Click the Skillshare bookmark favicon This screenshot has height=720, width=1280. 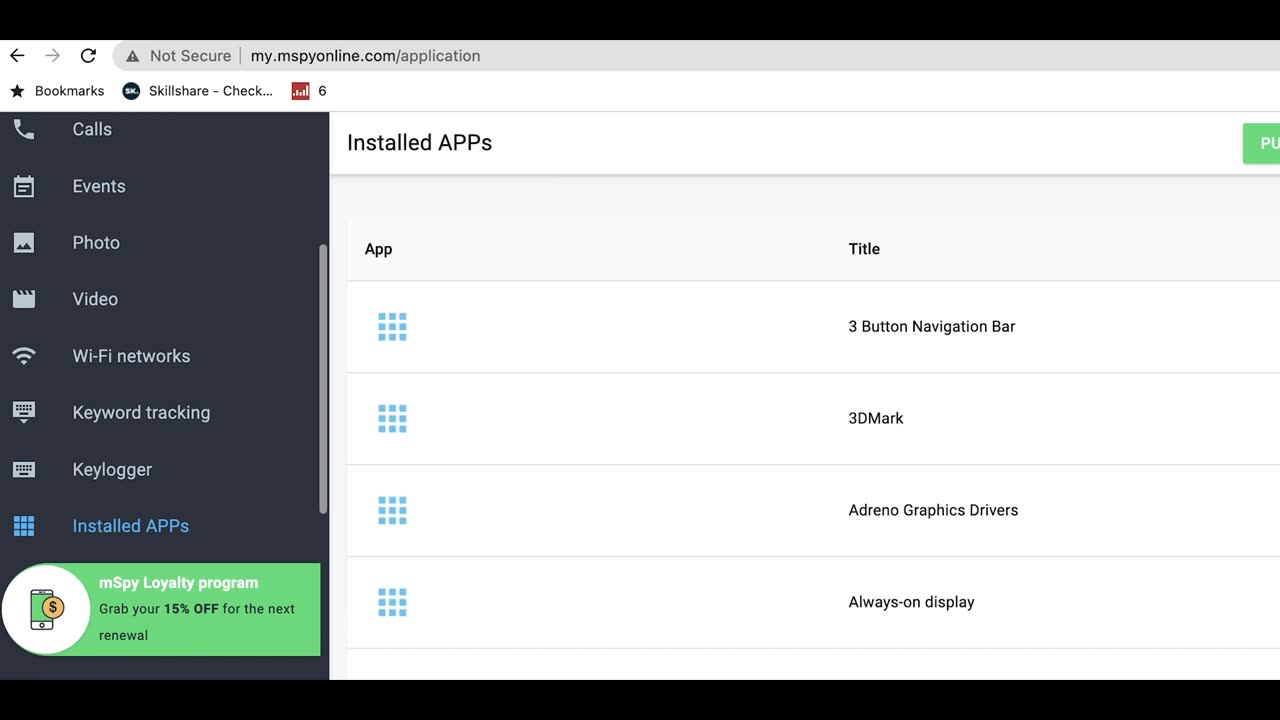click(131, 91)
